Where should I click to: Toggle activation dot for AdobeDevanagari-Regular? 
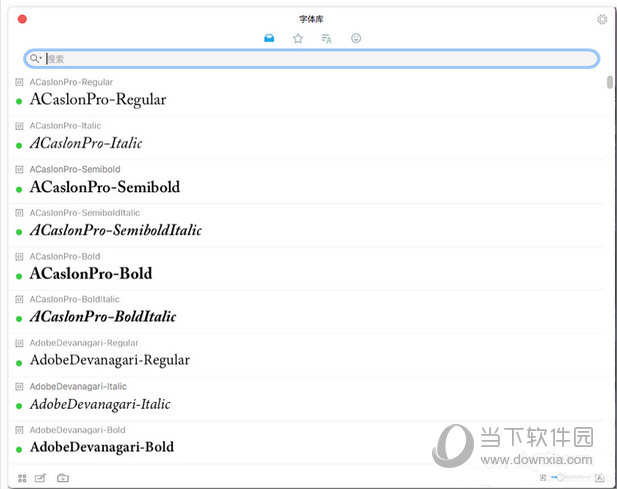[19, 363]
